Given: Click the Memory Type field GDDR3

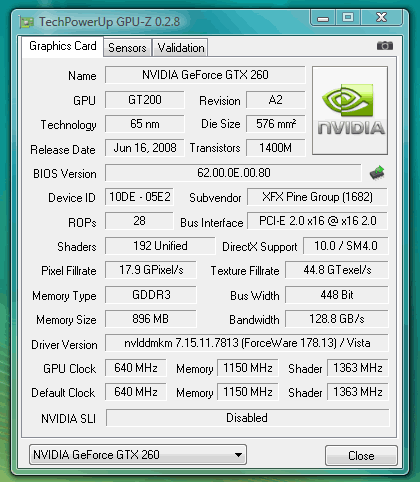Looking at the screenshot, I should click(151, 295).
